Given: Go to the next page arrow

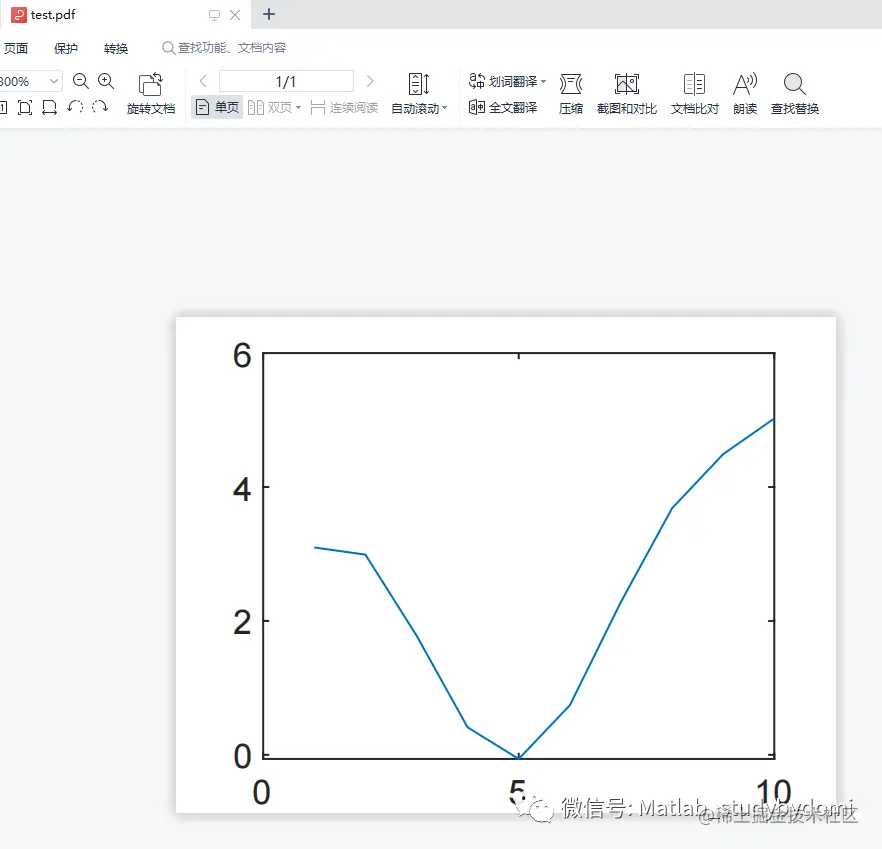Looking at the screenshot, I should point(370,81).
